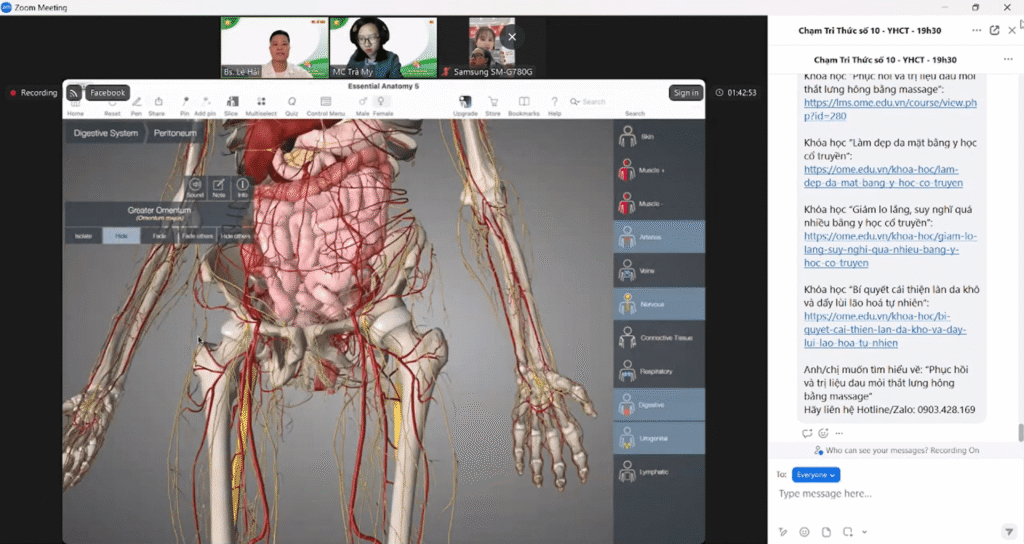Enable the Skin layer

[x=659, y=136]
